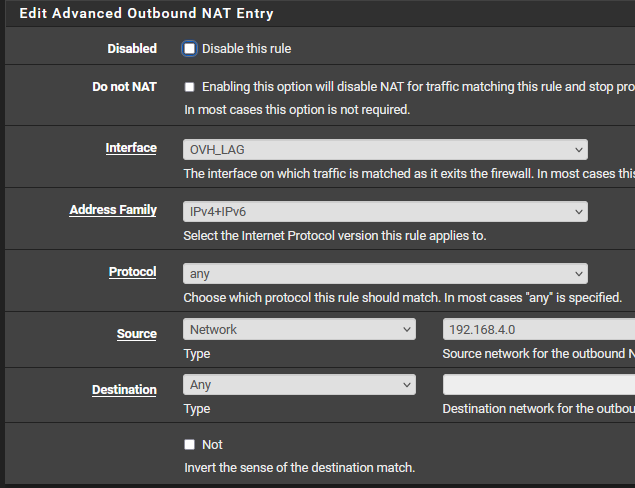Viewport: 635px width, 488px height.
Task: Click the source network field with 192.168.4.0
Action: tap(538, 329)
